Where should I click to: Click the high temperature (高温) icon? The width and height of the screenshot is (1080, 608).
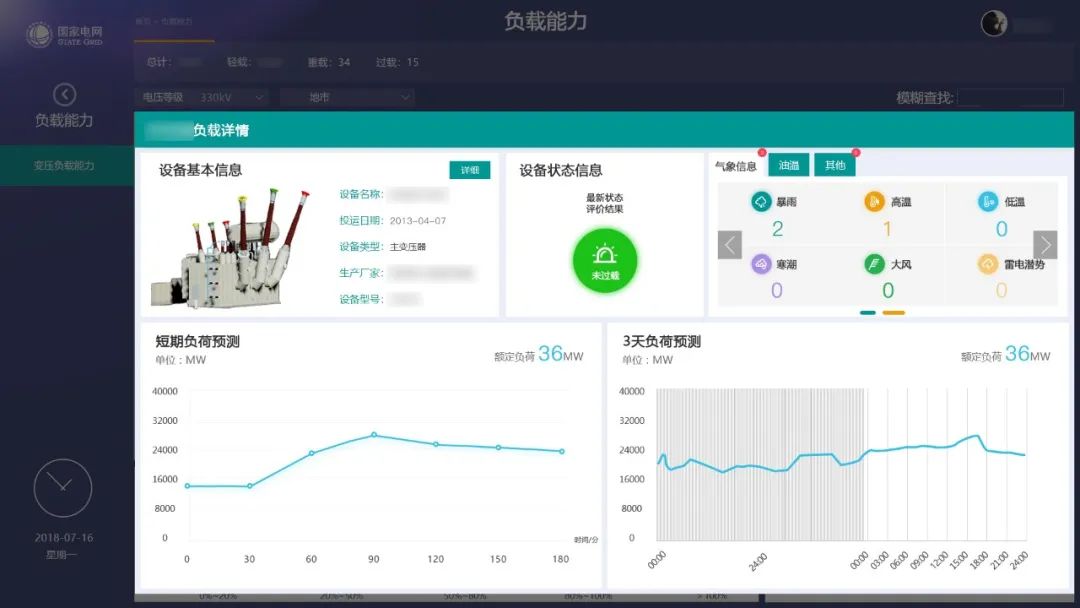tap(874, 202)
